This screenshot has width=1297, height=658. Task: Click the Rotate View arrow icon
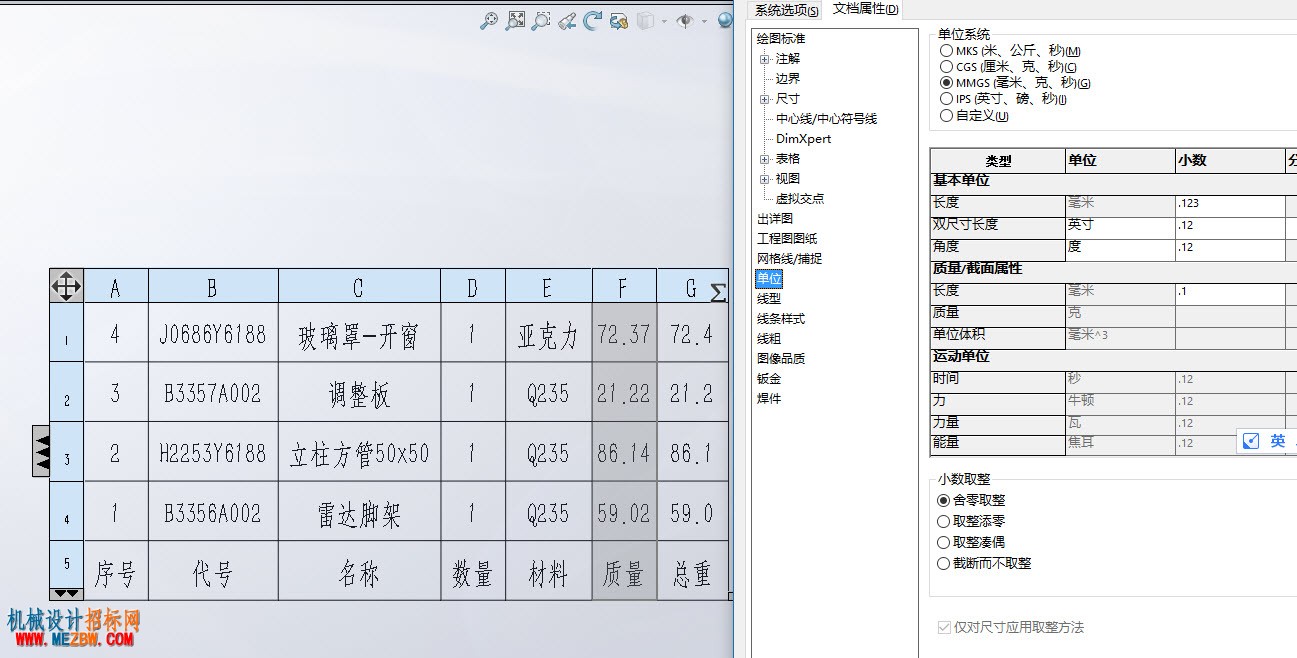[593, 20]
